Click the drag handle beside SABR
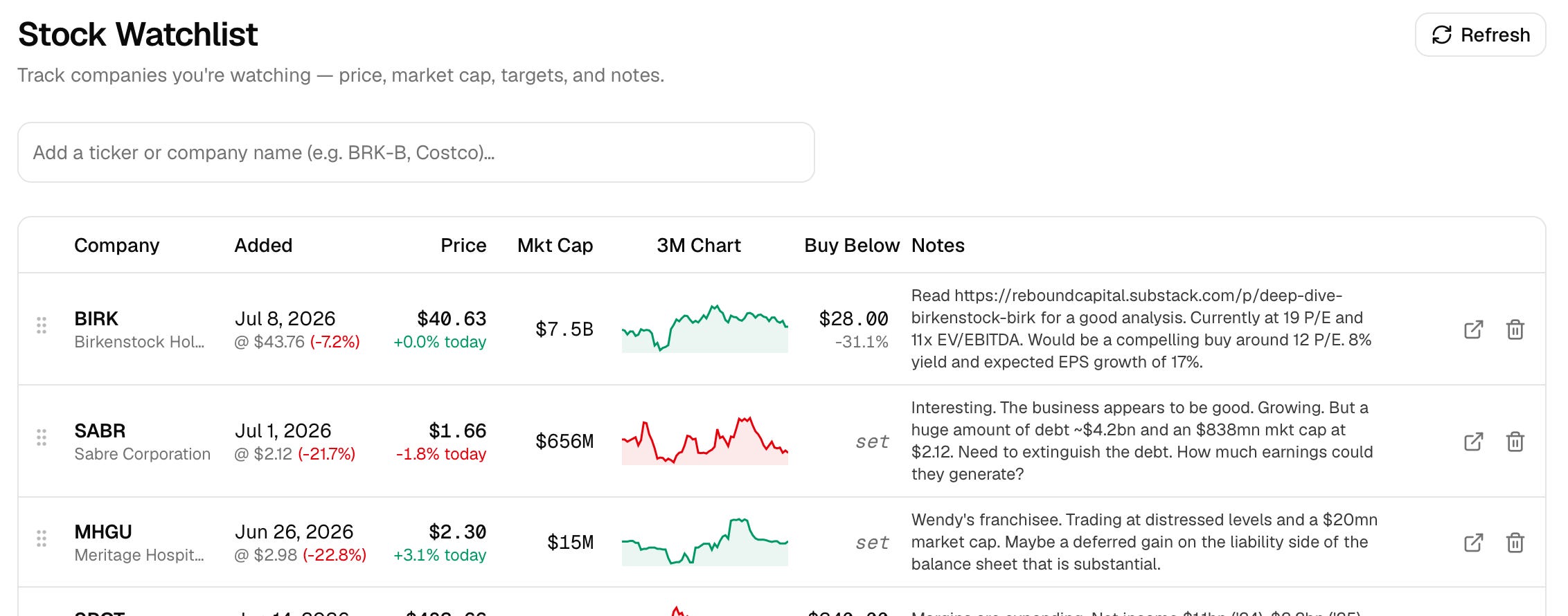Image resolution: width=1568 pixels, height=616 pixels. point(42,437)
